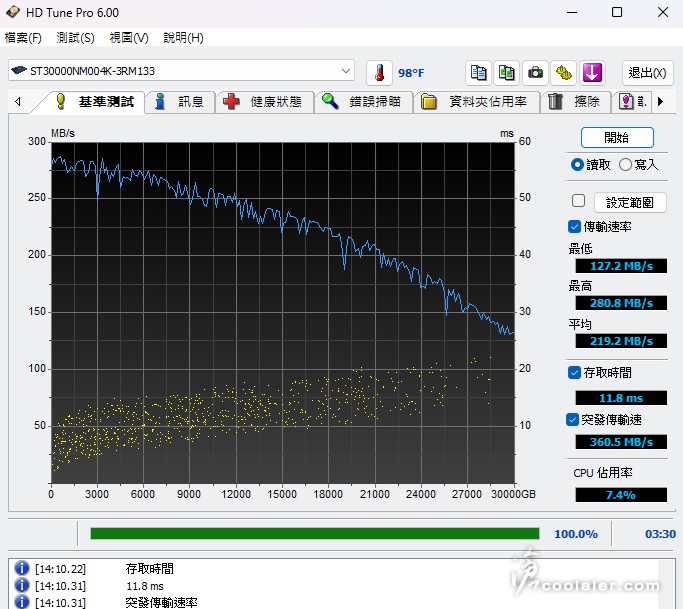
Task: Minimize the HD Tune Pro window
Action: coord(572,12)
